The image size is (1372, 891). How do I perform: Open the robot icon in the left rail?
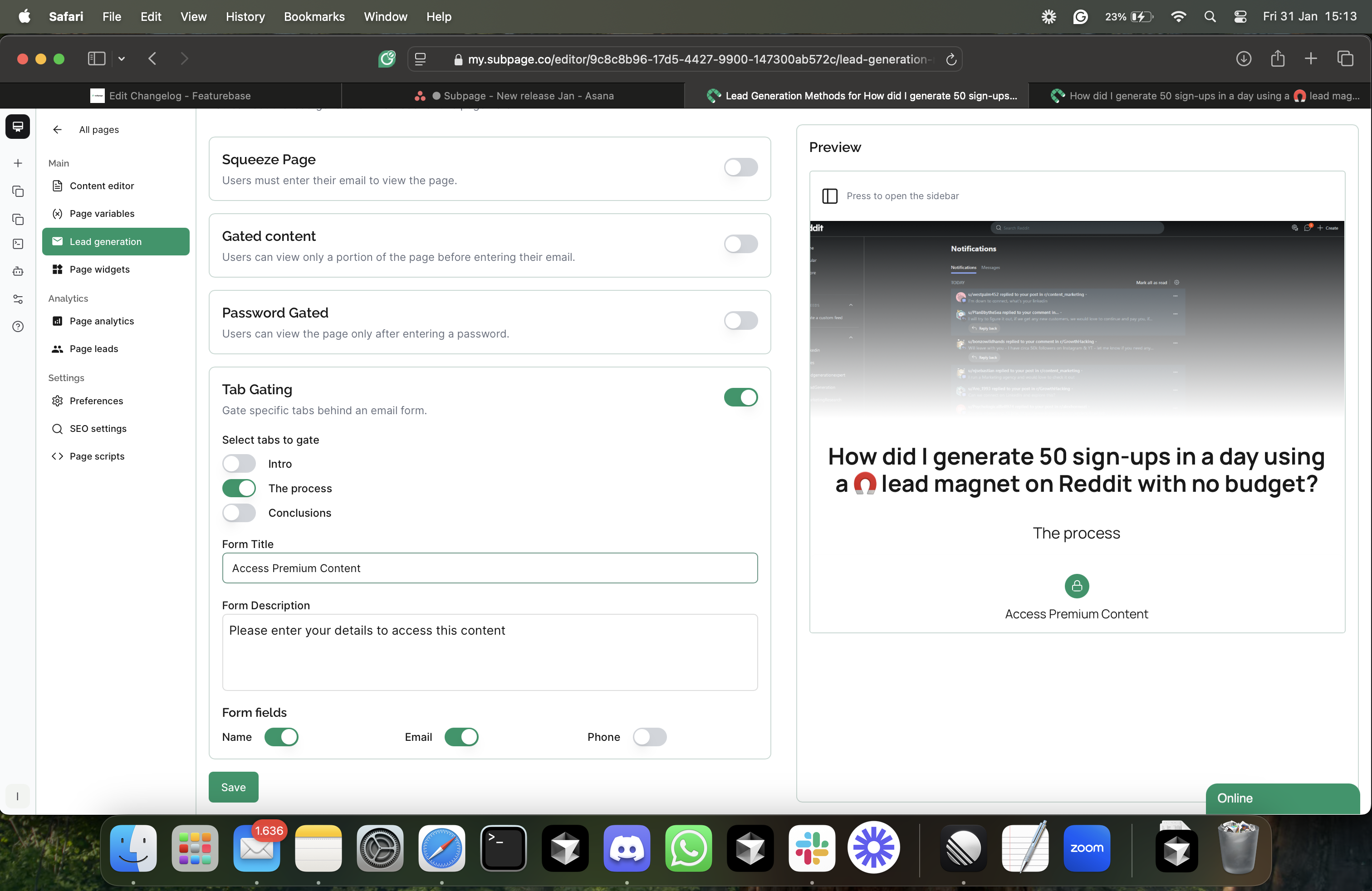[x=18, y=271]
